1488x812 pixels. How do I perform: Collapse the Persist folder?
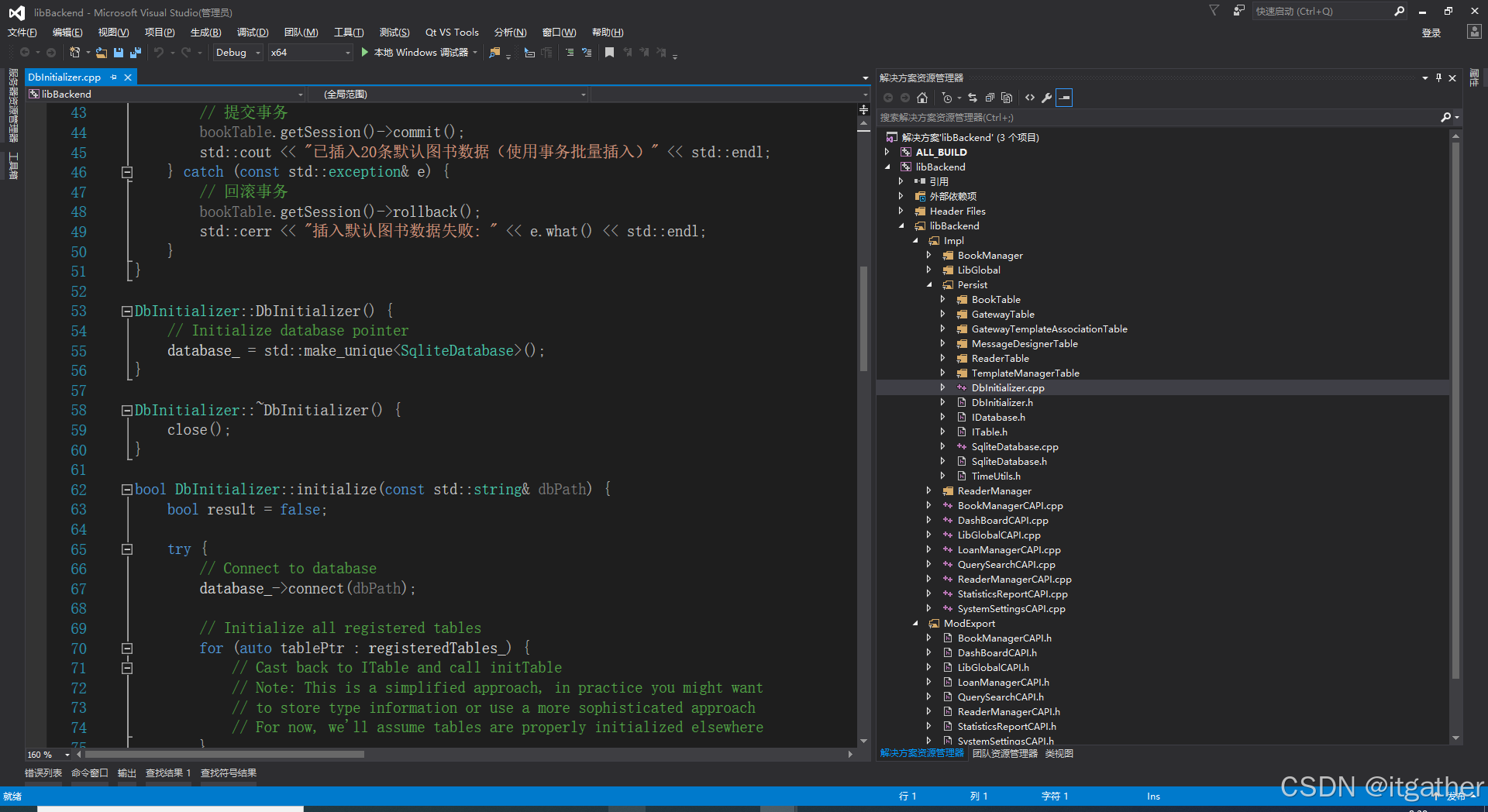pyautogui.click(x=929, y=284)
